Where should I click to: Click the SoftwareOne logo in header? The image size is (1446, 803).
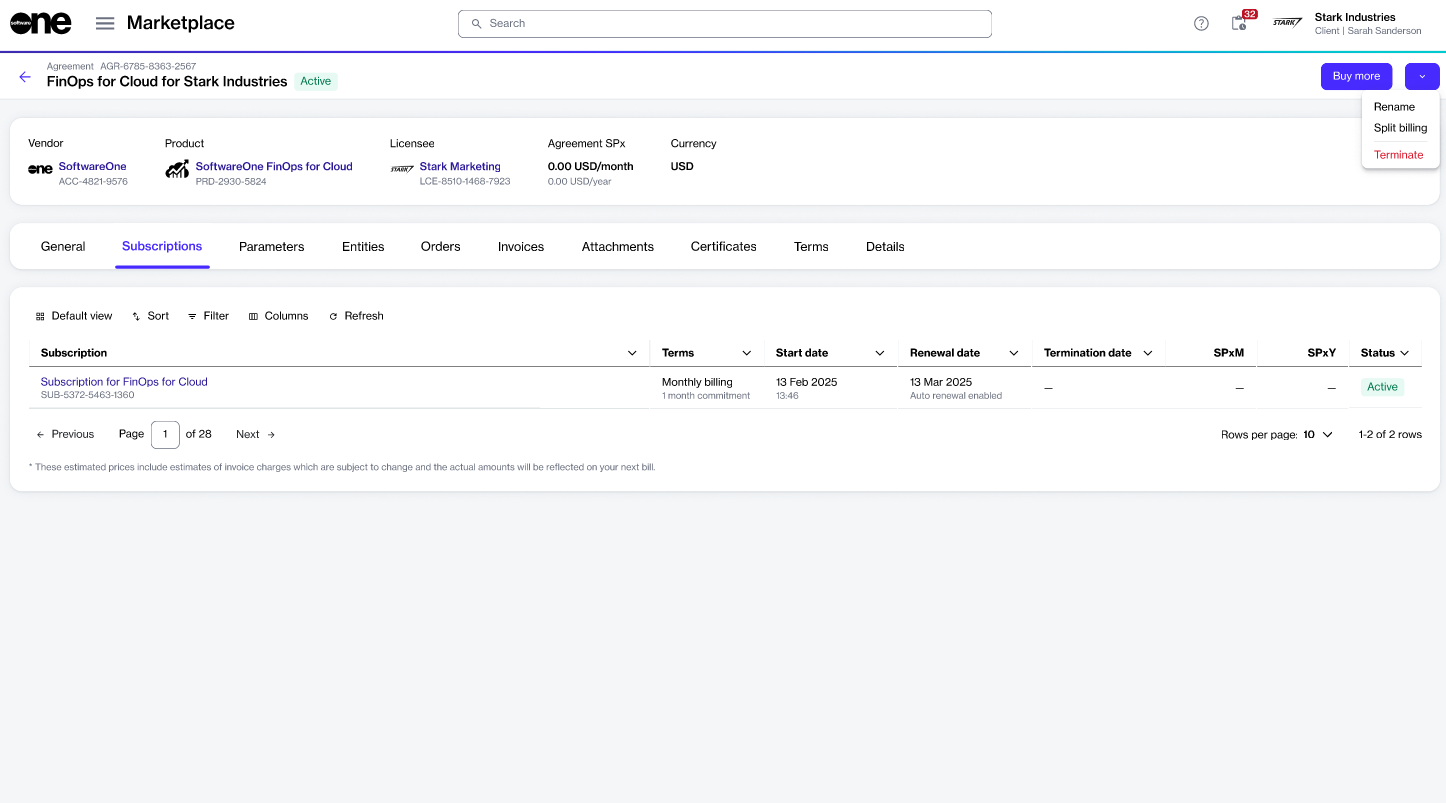click(41, 23)
